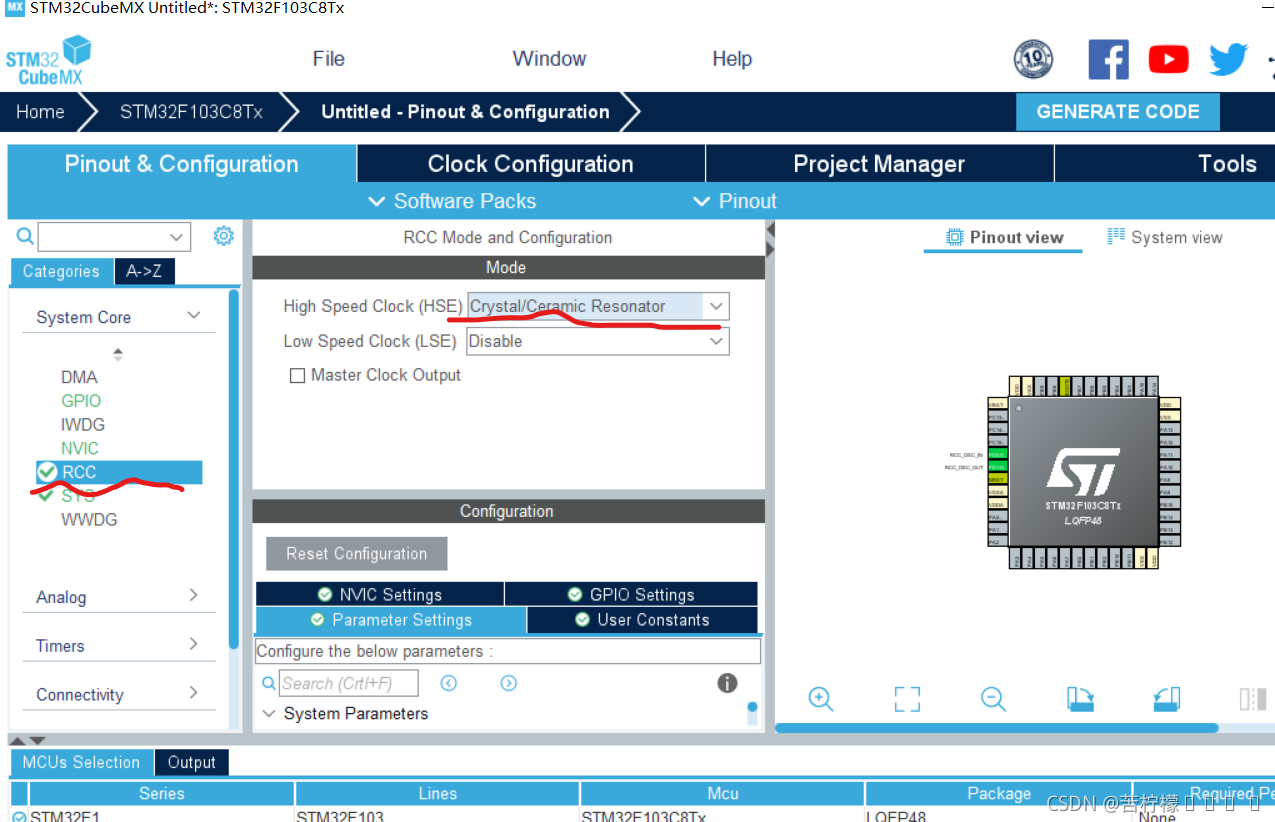Click the parameter Search (Ctrl+F) field

tap(348, 684)
